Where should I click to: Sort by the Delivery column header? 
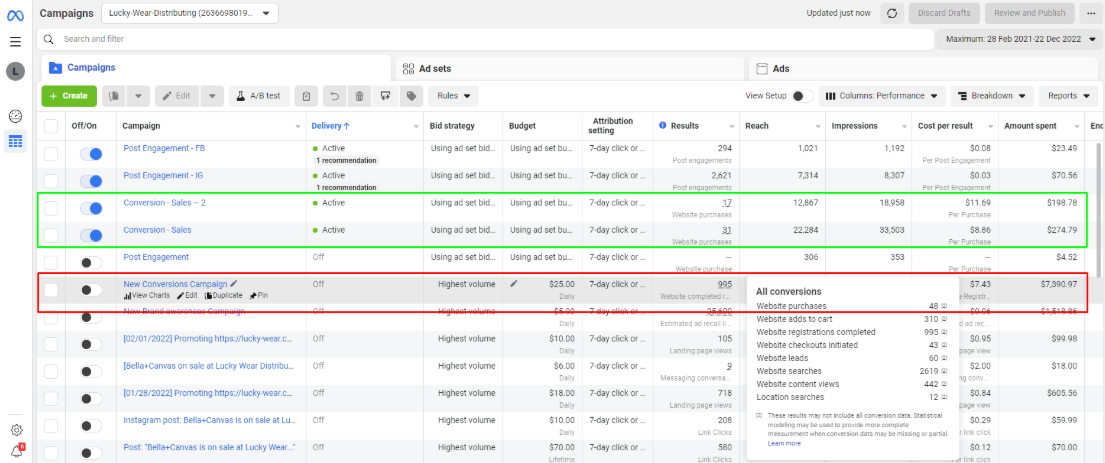point(331,126)
